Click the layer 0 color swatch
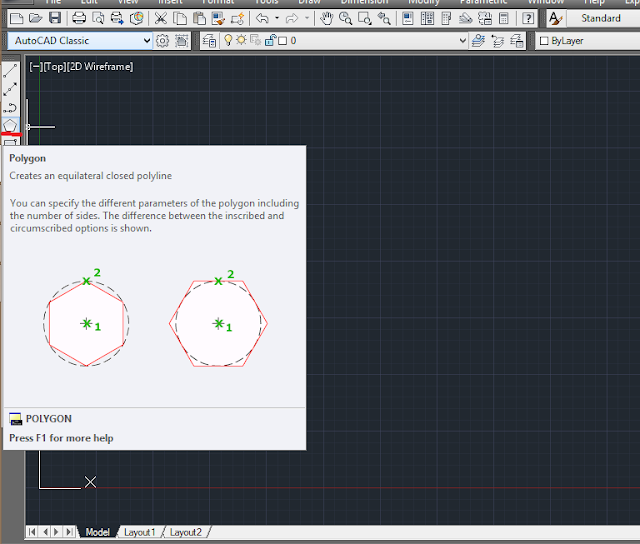 click(282, 41)
